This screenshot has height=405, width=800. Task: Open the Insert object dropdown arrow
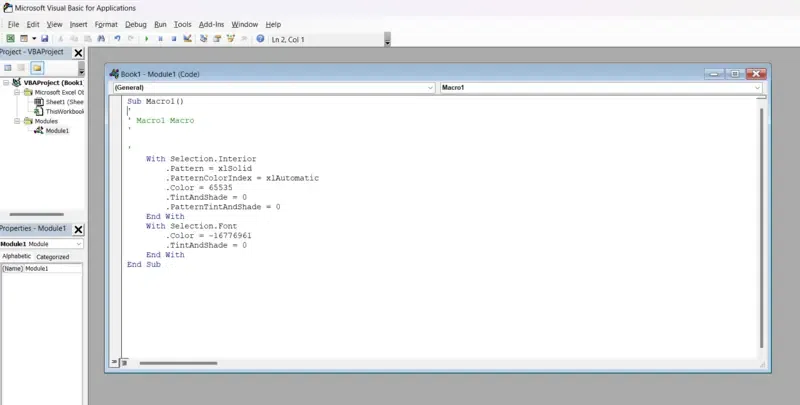pyautogui.click(x=34, y=39)
